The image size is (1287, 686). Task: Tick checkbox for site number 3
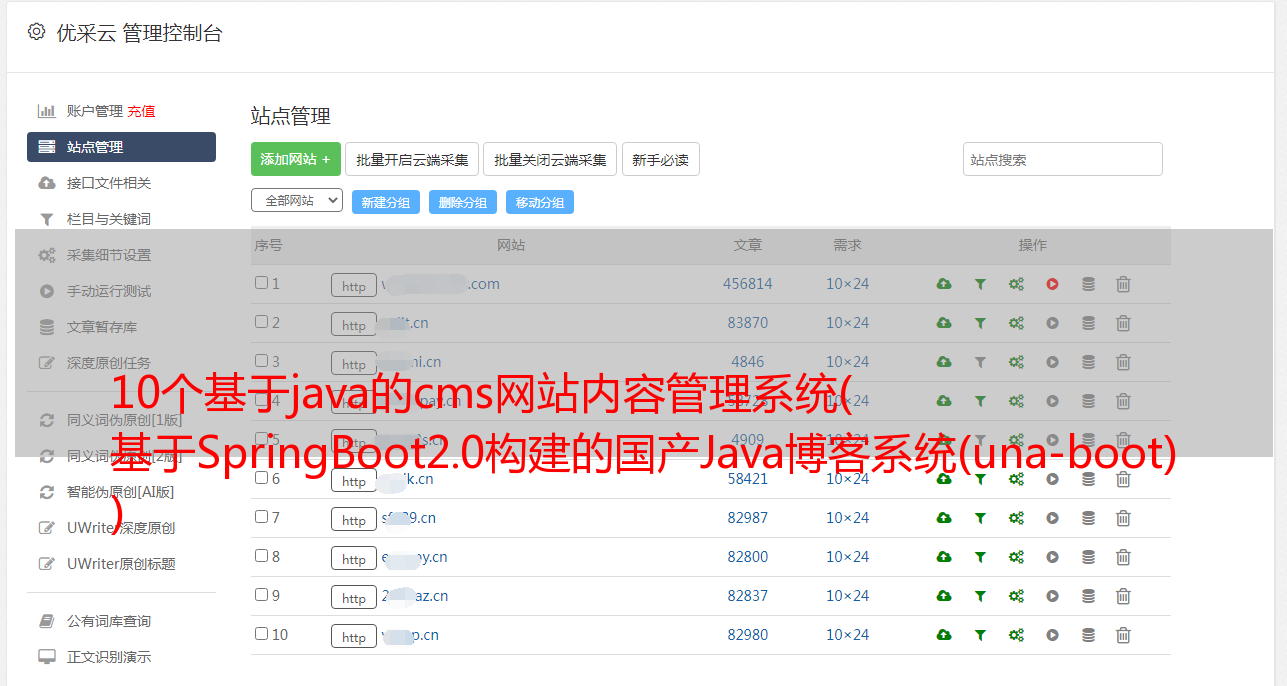coord(261,361)
